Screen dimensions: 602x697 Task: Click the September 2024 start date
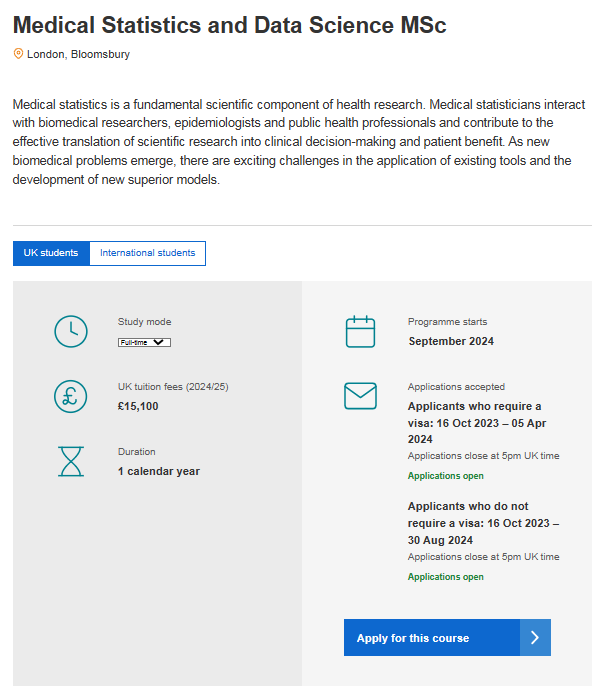[x=451, y=341]
